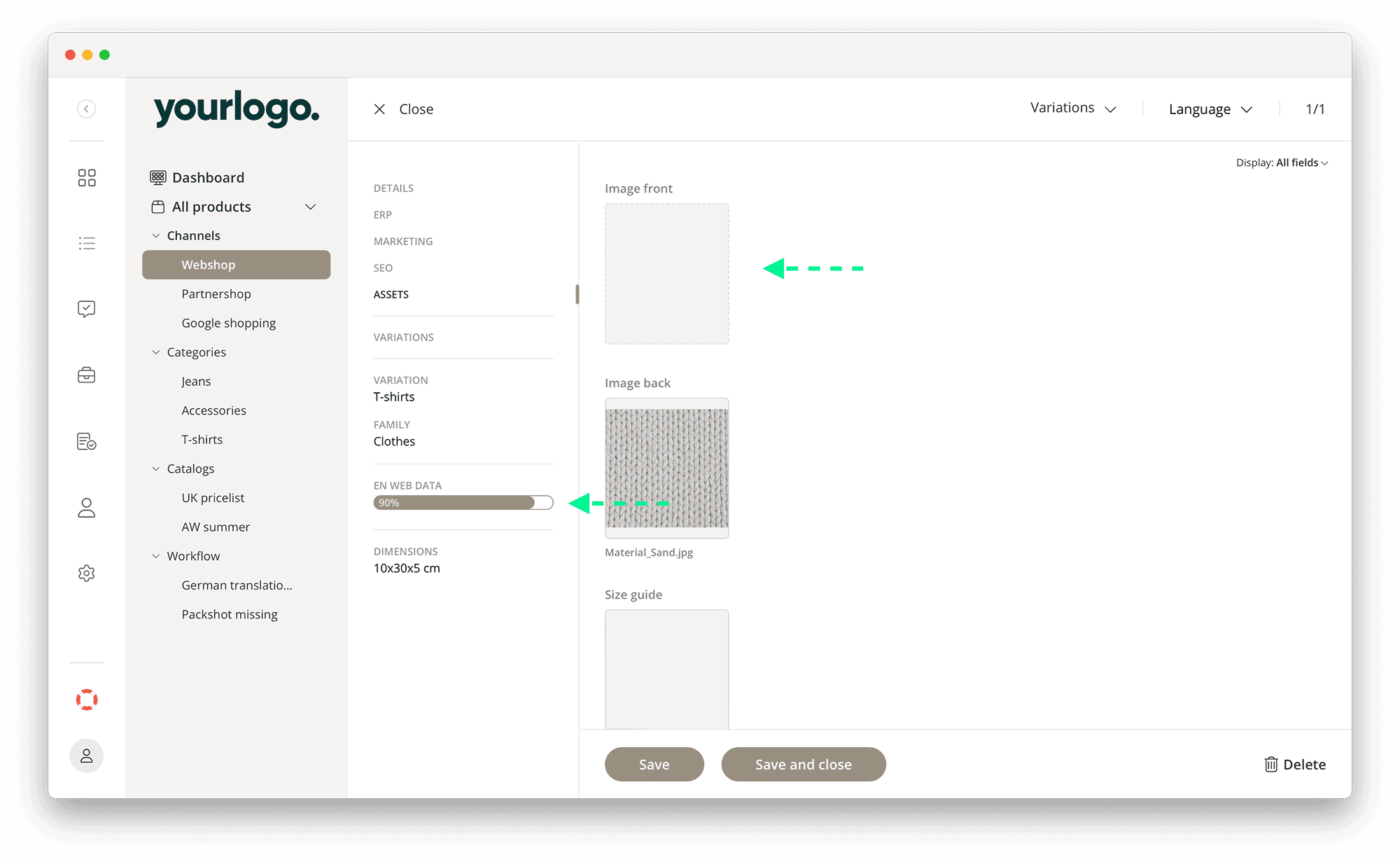Open the Dashboard grid icon in sidebar
This screenshot has width=1400, height=862.
[86, 177]
